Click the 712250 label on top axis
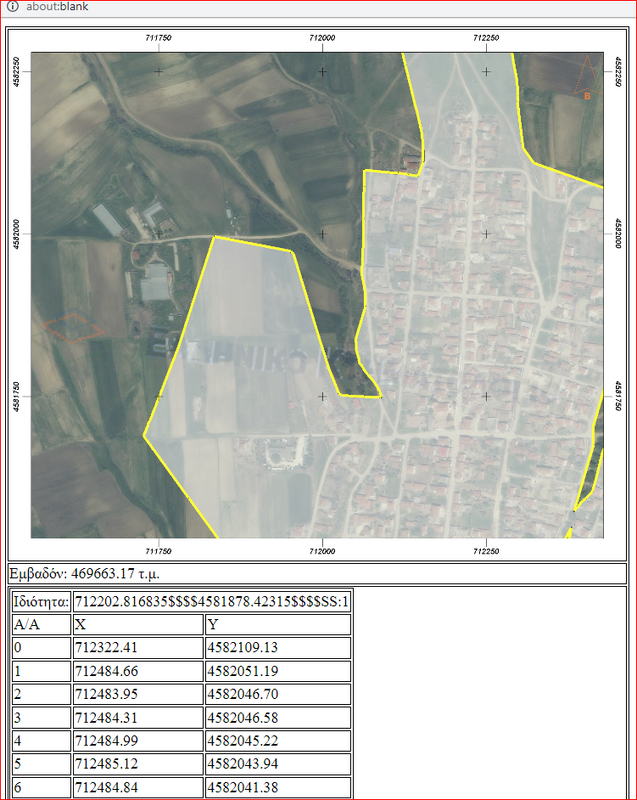 pyautogui.click(x=486, y=38)
